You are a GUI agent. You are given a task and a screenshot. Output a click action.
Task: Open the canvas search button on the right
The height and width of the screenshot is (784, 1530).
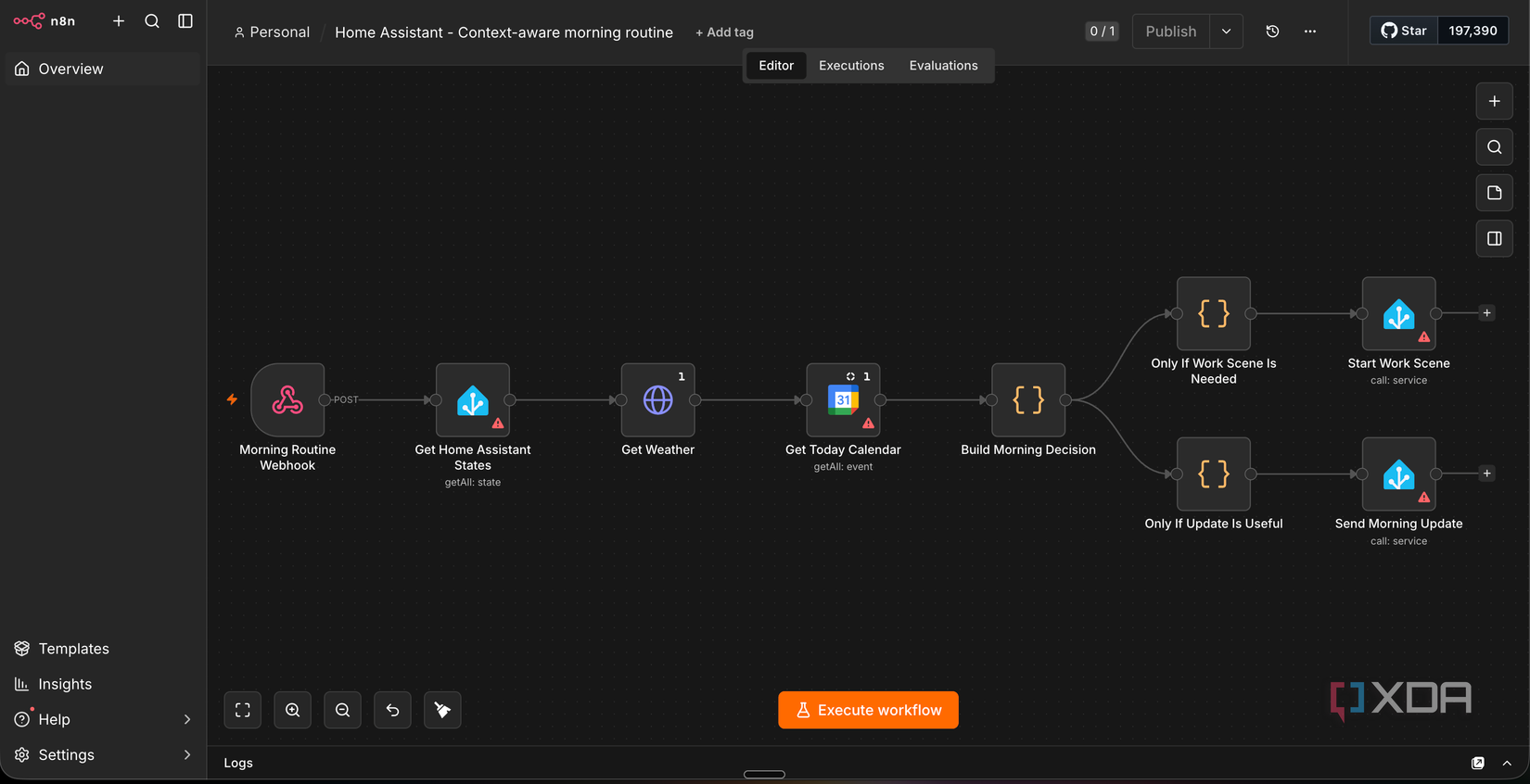pyautogui.click(x=1494, y=147)
